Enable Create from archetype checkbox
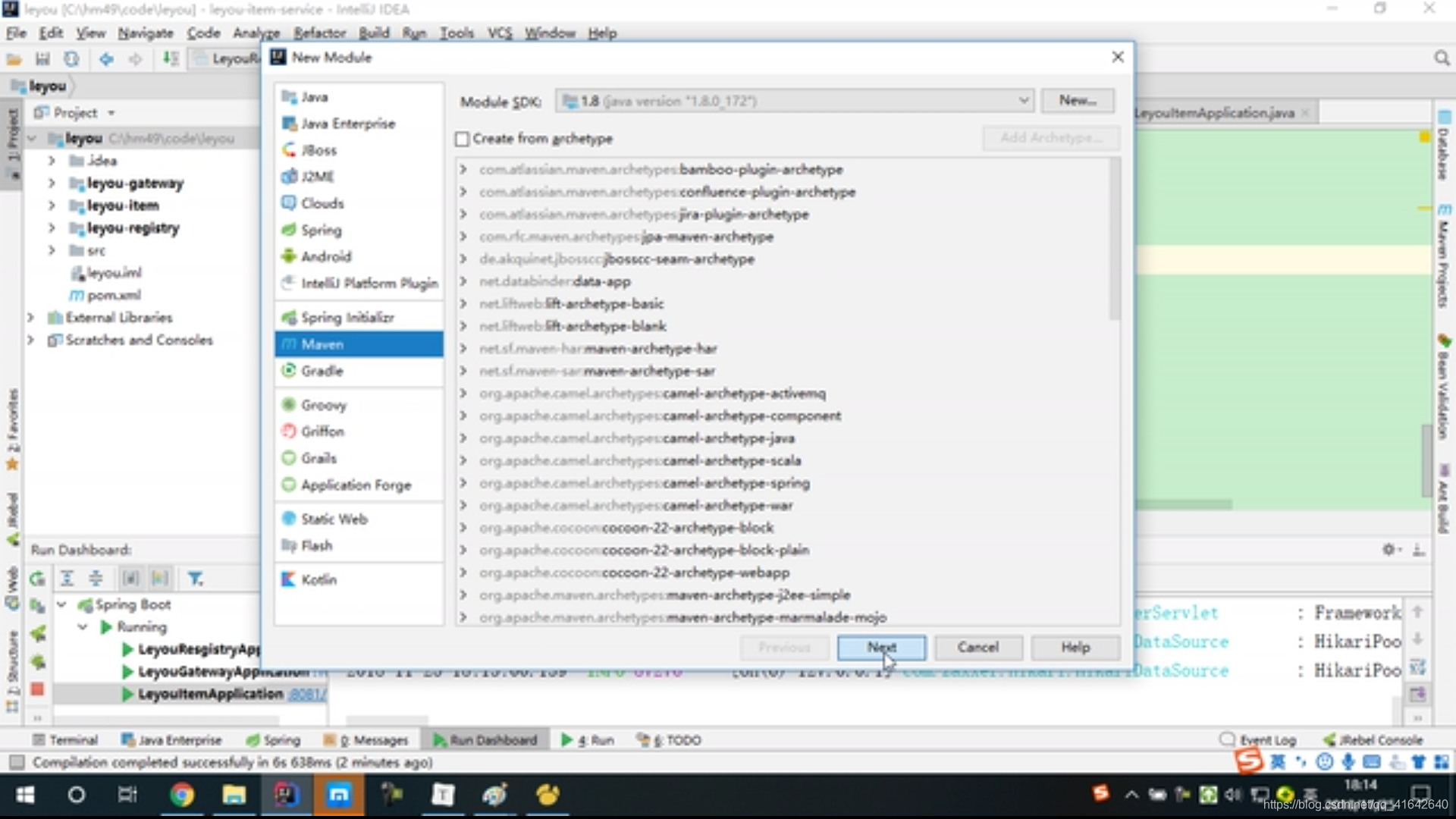 pos(462,139)
